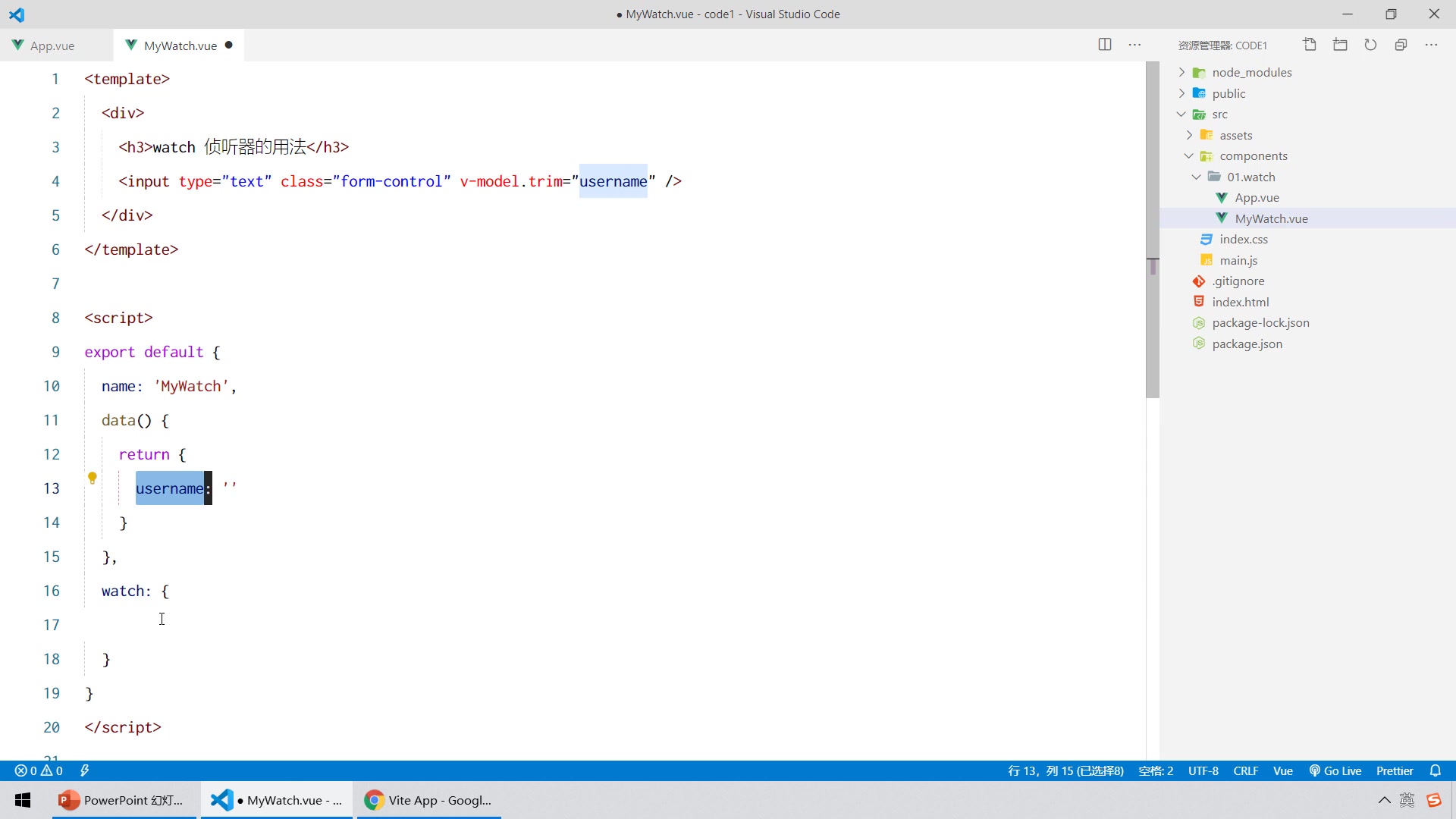Click Prettier status bar item
This screenshot has height=819, width=1456.
(1395, 770)
